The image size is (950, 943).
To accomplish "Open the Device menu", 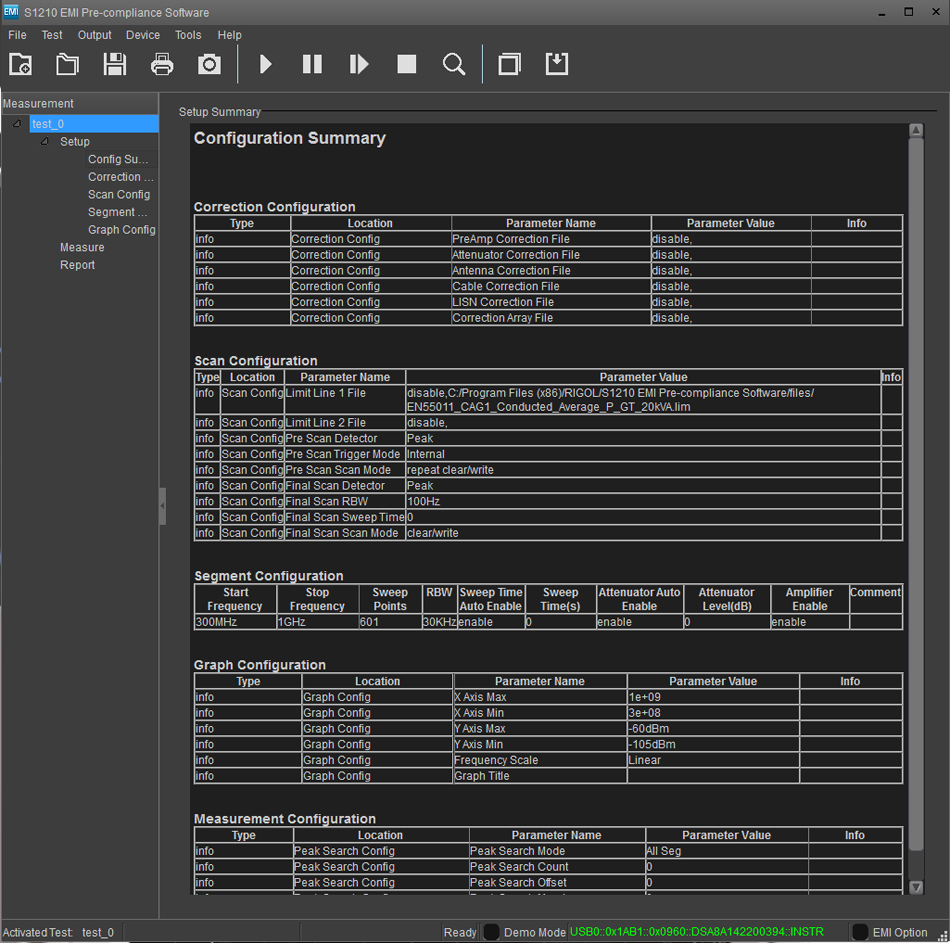I will [143, 35].
